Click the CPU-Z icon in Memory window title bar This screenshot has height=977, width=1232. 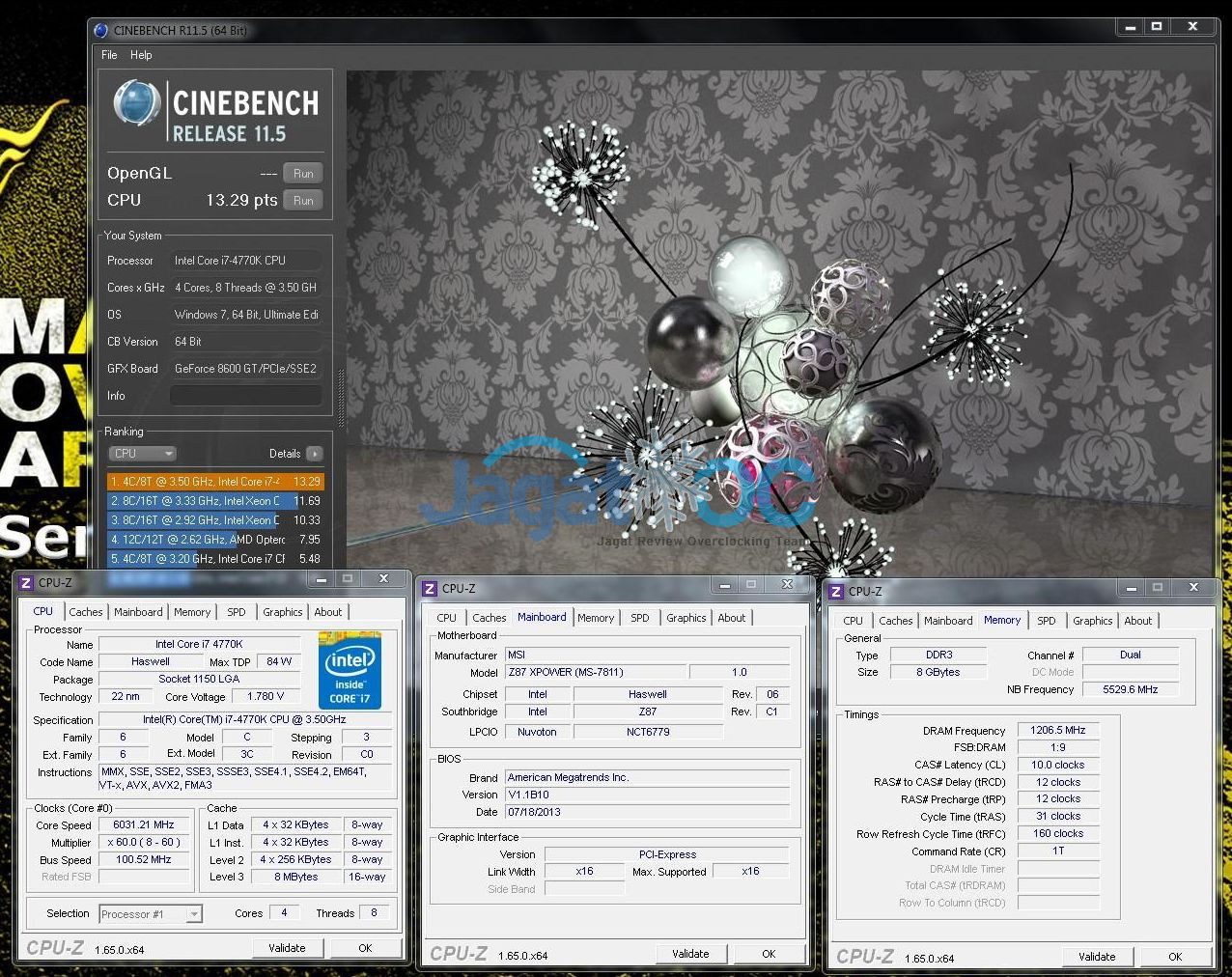coord(836,591)
